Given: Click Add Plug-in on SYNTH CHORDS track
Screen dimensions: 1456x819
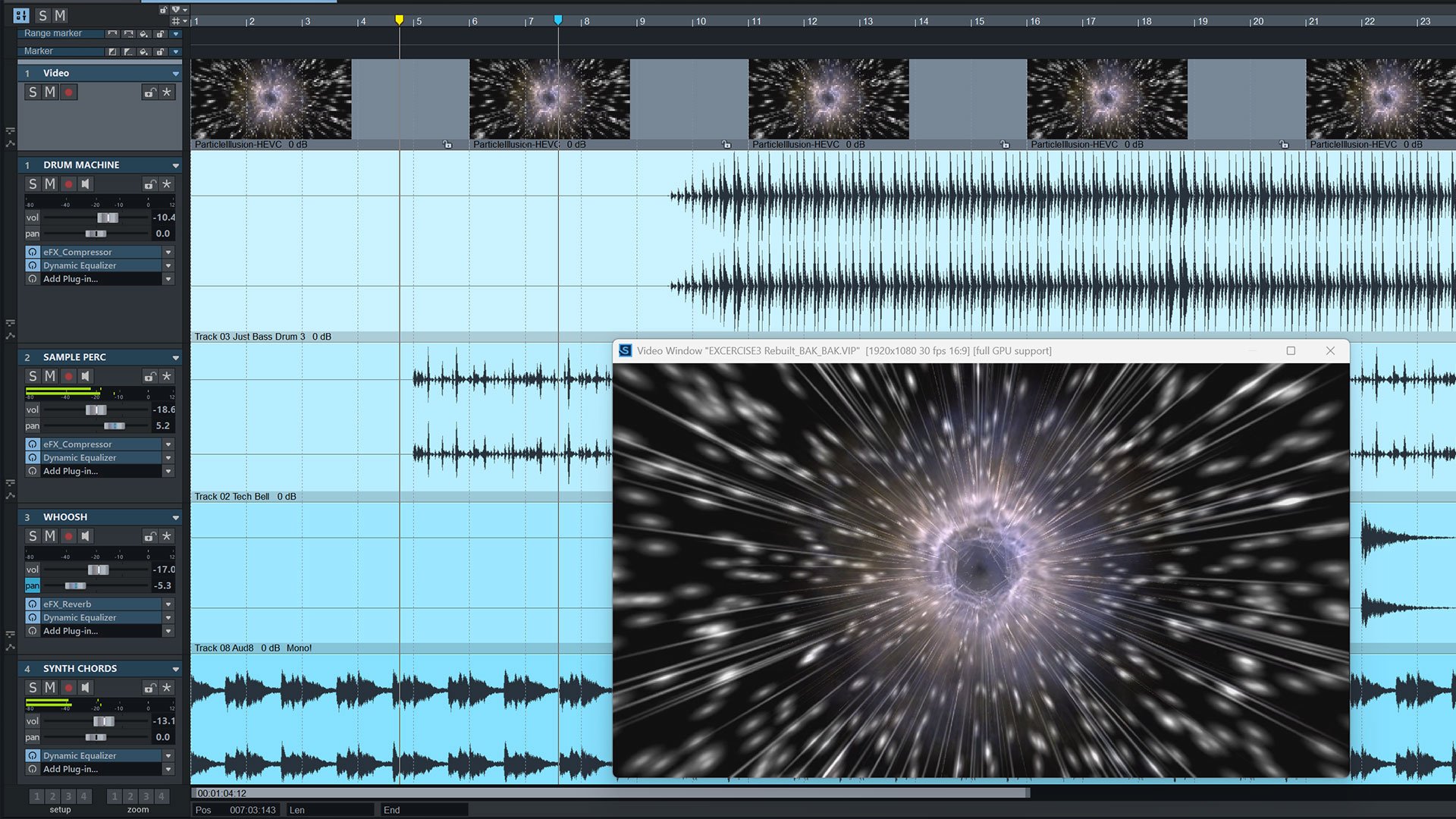Looking at the screenshot, I should click(68, 769).
